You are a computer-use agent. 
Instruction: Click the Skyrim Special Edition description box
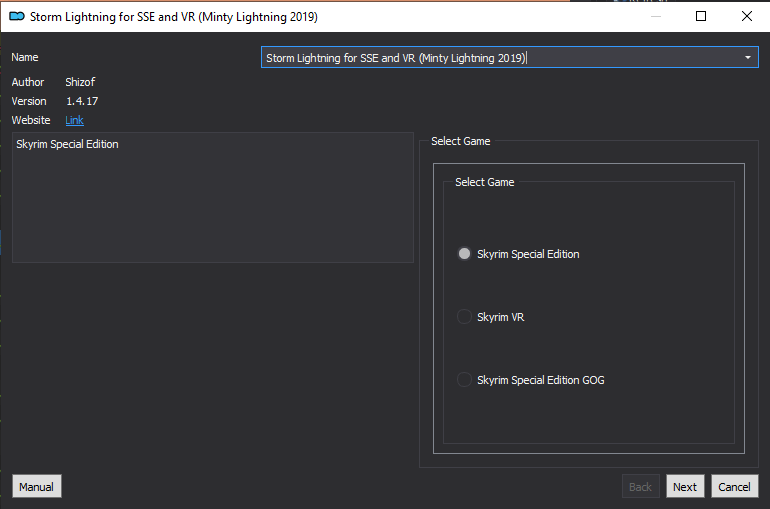click(x=213, y=197)
